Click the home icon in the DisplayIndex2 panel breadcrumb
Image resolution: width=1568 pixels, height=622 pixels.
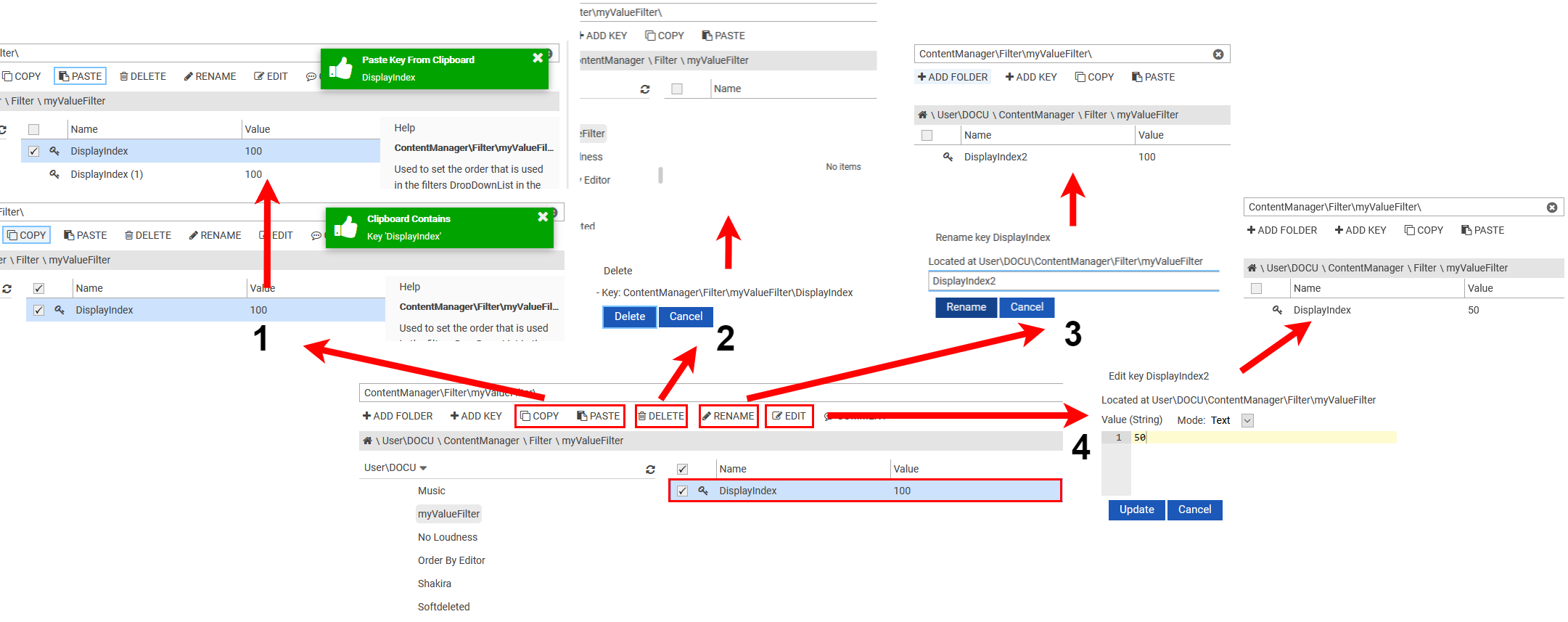pos(922,115)
